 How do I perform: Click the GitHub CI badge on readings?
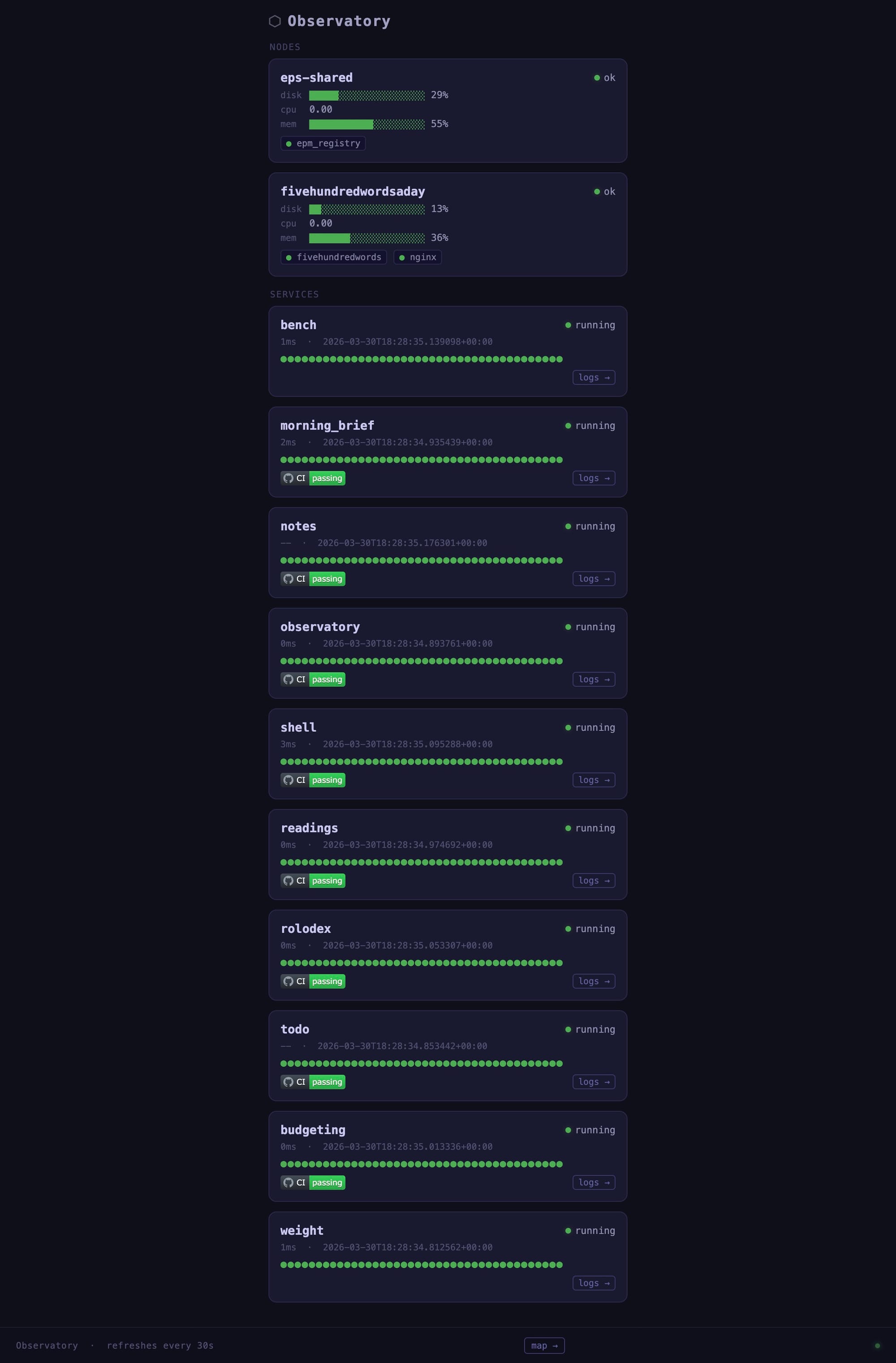(x=313, y=881)
